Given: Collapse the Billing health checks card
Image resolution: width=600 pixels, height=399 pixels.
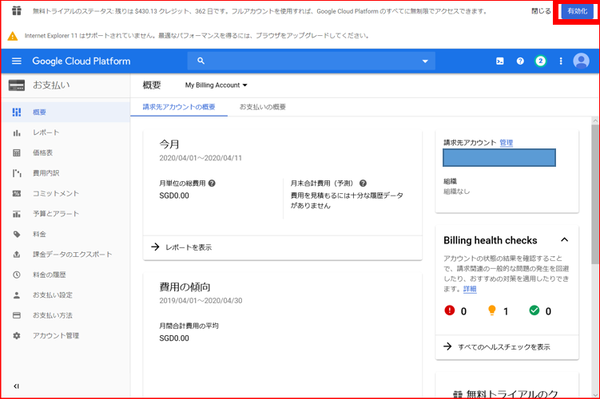Looking at the screenshot, I should pos(564,240).
